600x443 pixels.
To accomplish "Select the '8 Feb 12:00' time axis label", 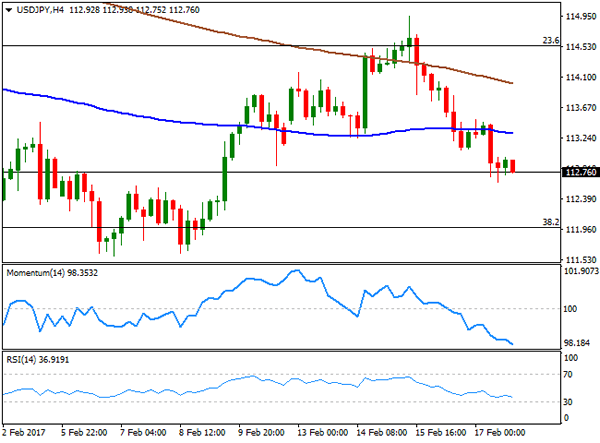I will [x=202, y=433].
